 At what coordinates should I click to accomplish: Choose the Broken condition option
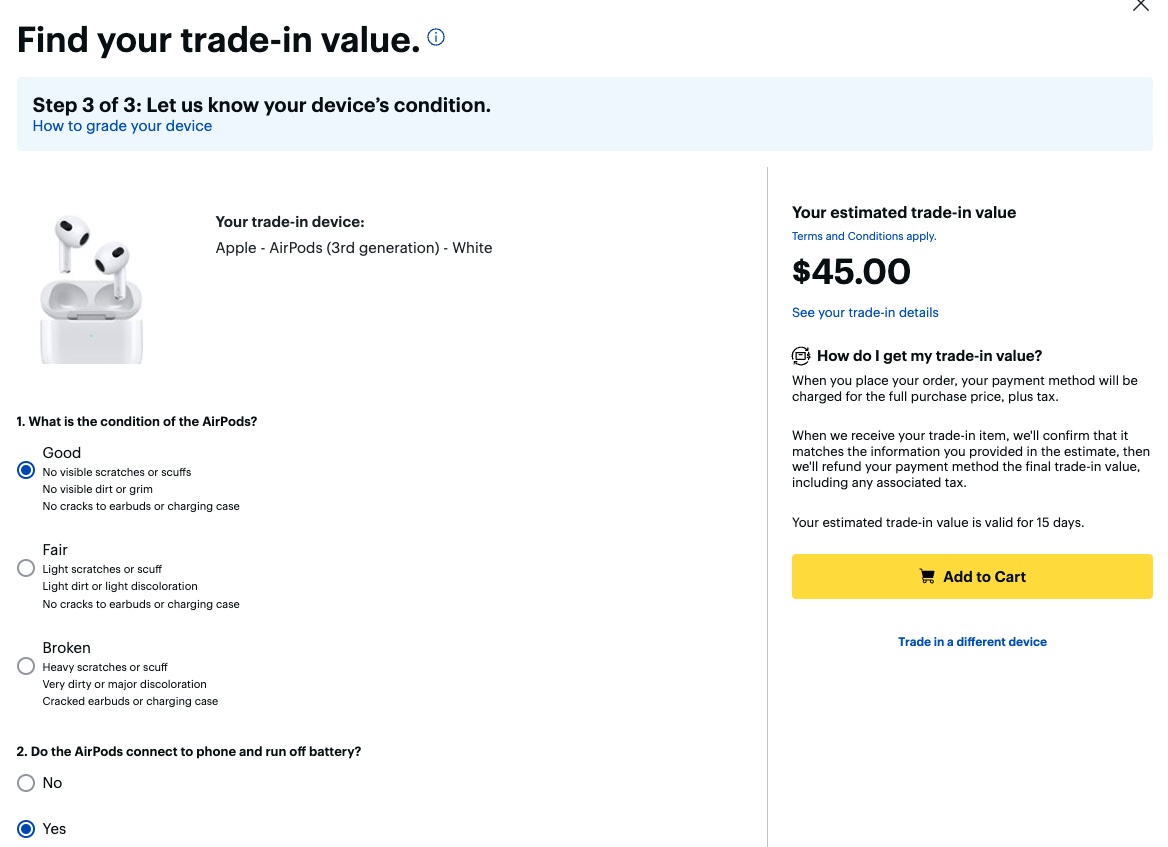pos(26,665)
